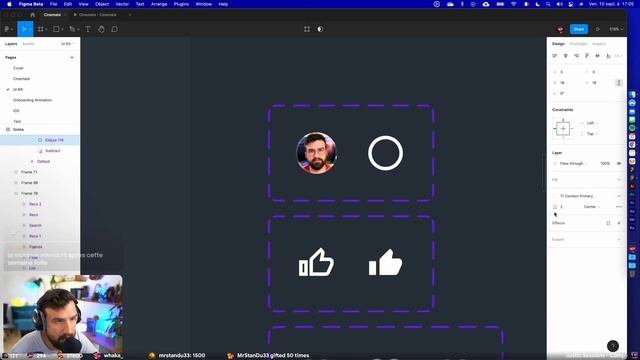Viewport: 640px width, 360px height.
Task: Open the blend mode Pass through dropdown
Action: point(573,164)
